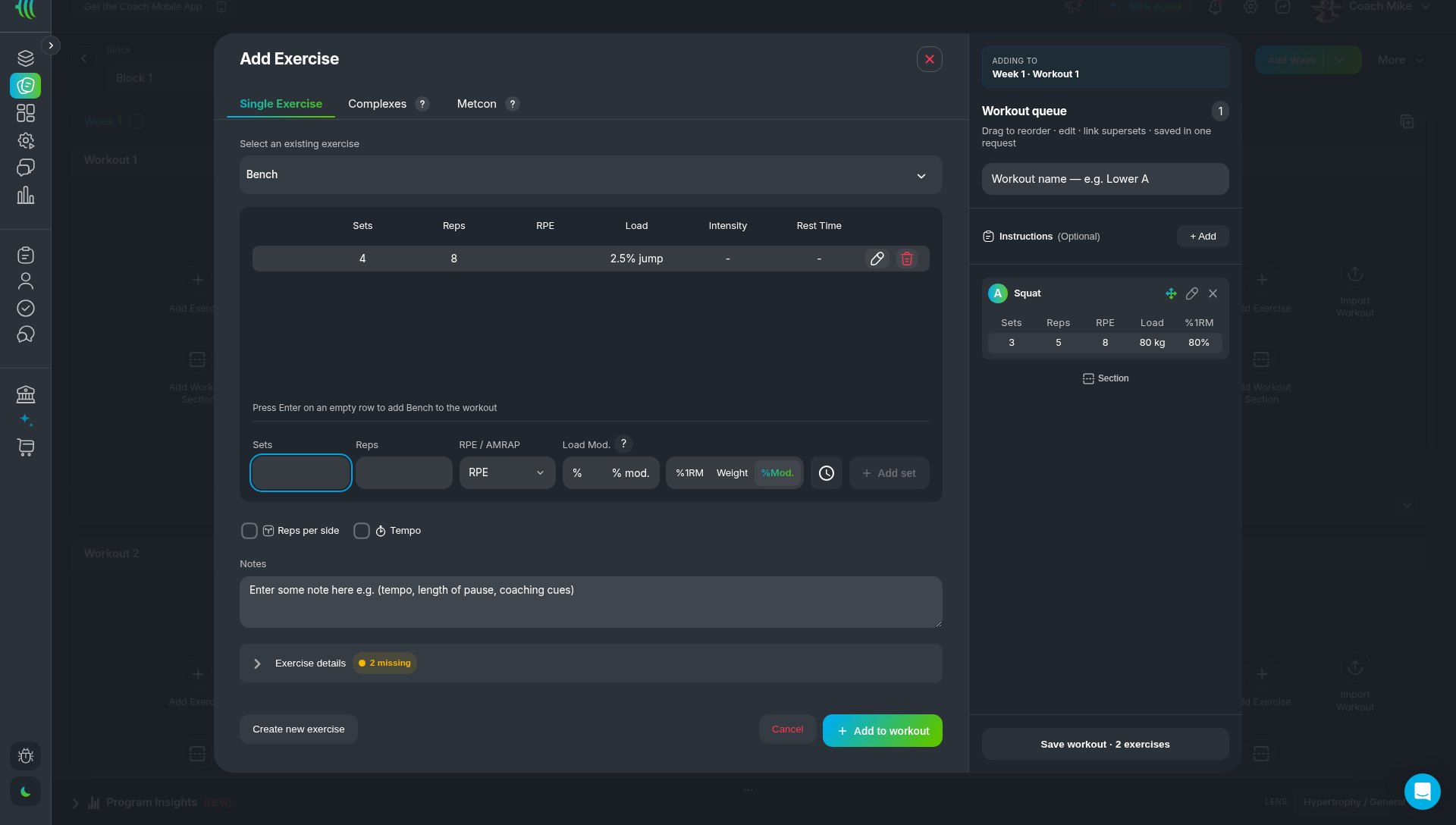This screenshot has height=825, width=1456.
Task: Switch to the Metcon tab
Action: tap(476, 104)
